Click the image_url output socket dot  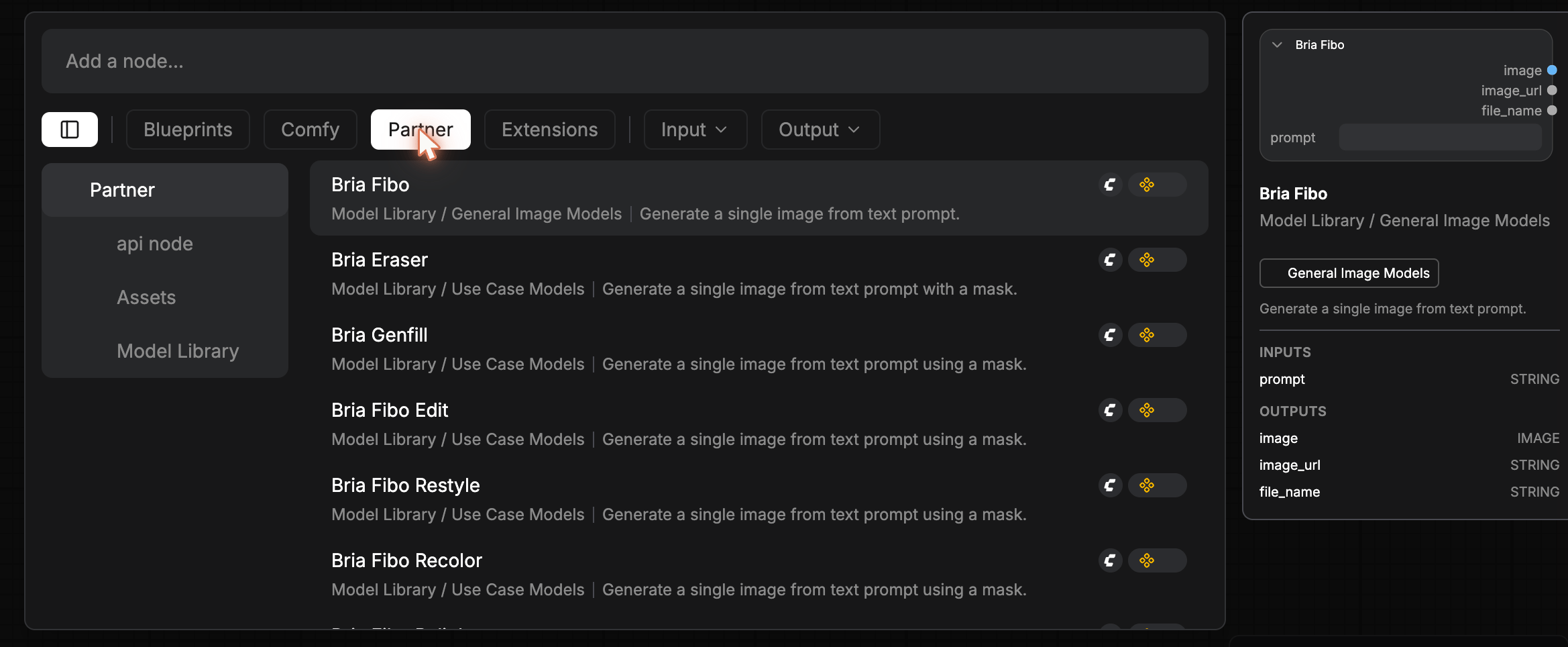pyautogui.click(x=1552, y=91)
